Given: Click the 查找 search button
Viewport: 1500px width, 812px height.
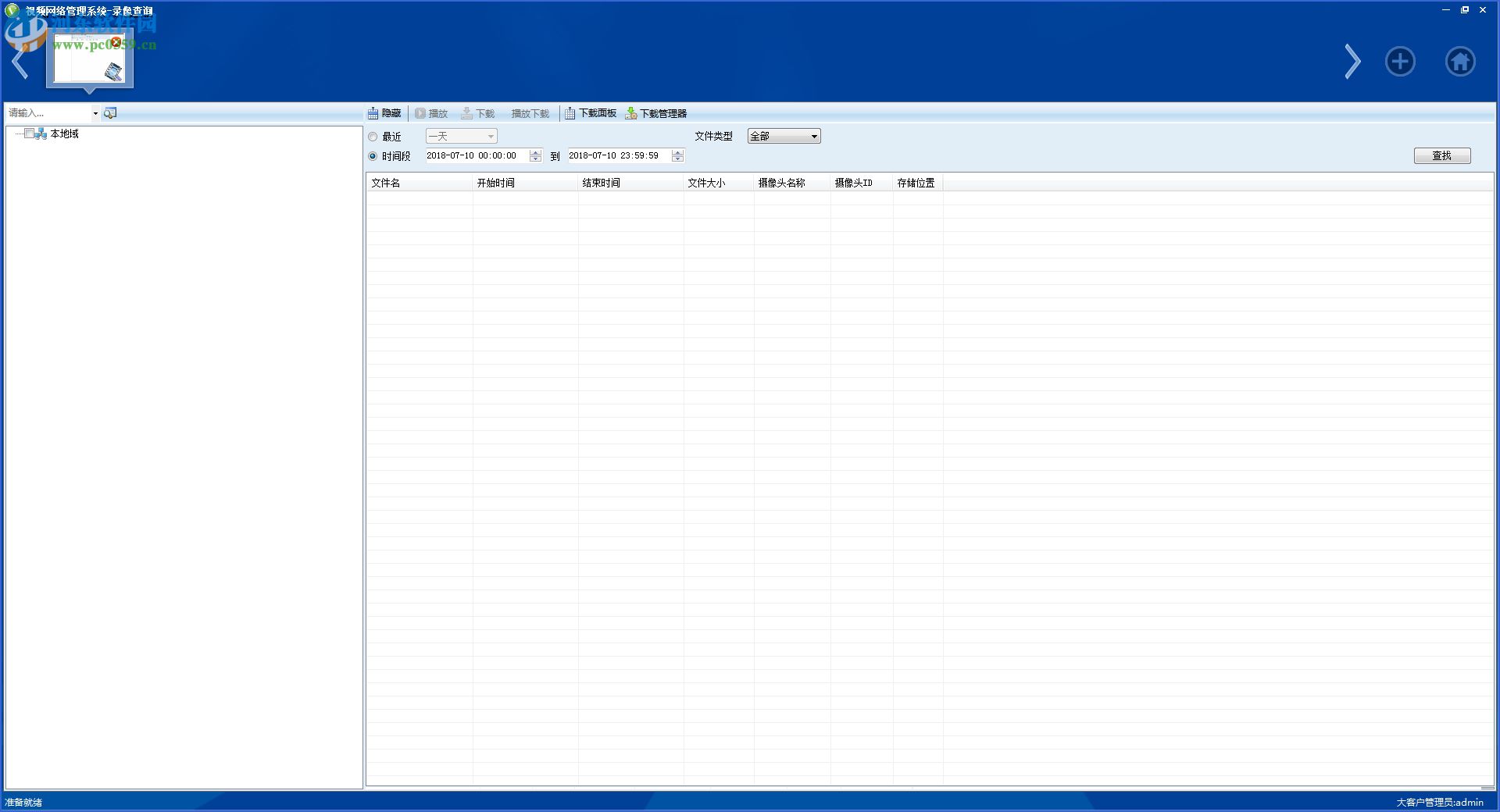Looking at the screenshot, I should coord(1441,155).
